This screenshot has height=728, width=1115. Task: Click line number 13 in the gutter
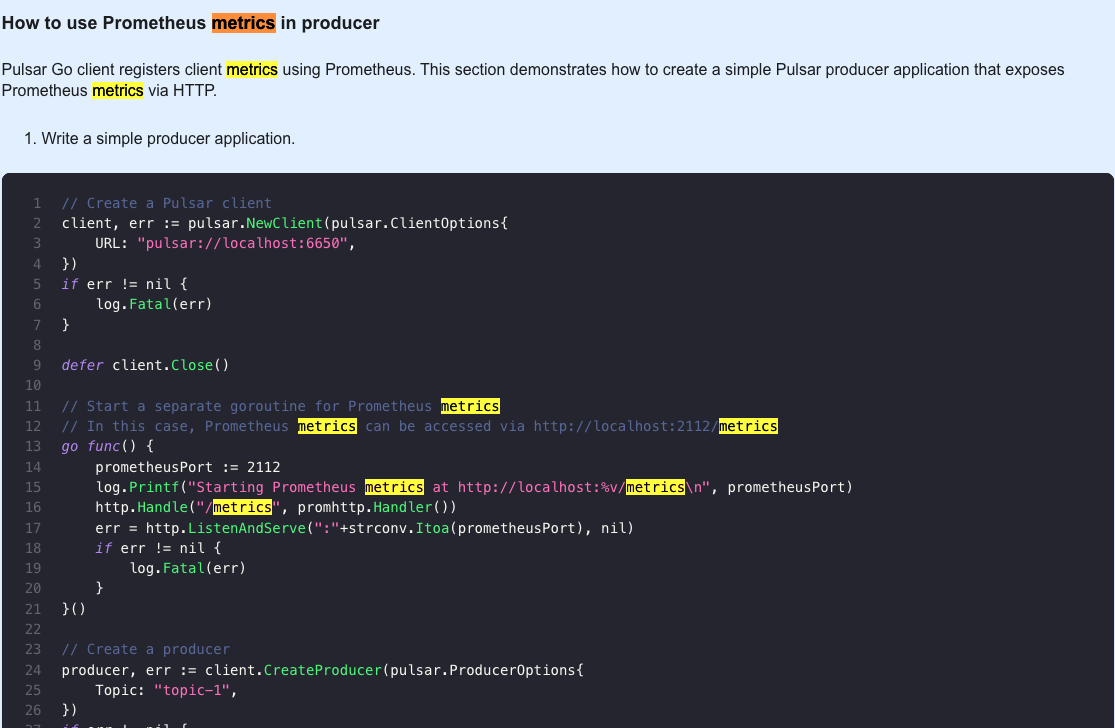(x=33, y=446)
